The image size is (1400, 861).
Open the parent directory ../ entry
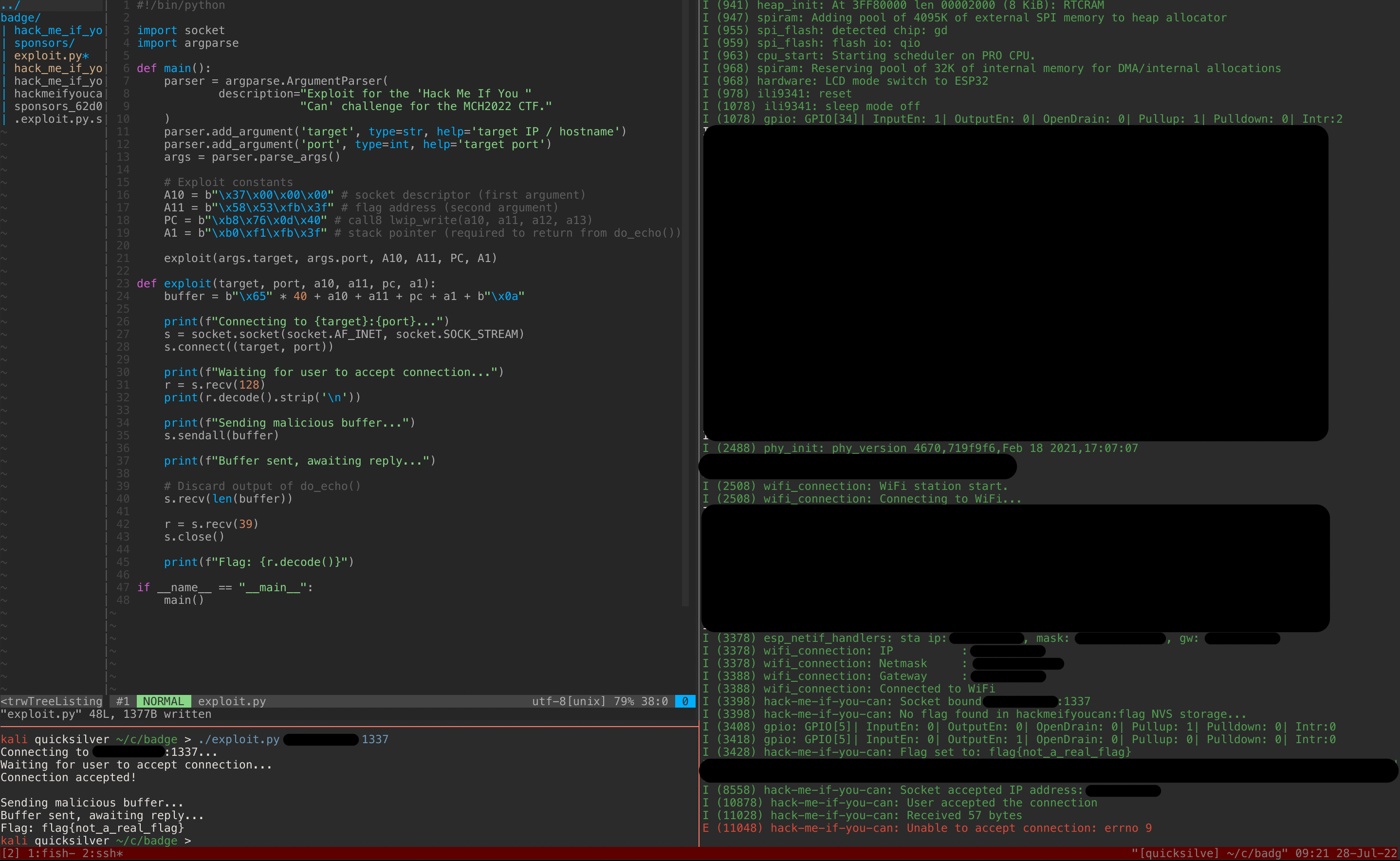10,5
